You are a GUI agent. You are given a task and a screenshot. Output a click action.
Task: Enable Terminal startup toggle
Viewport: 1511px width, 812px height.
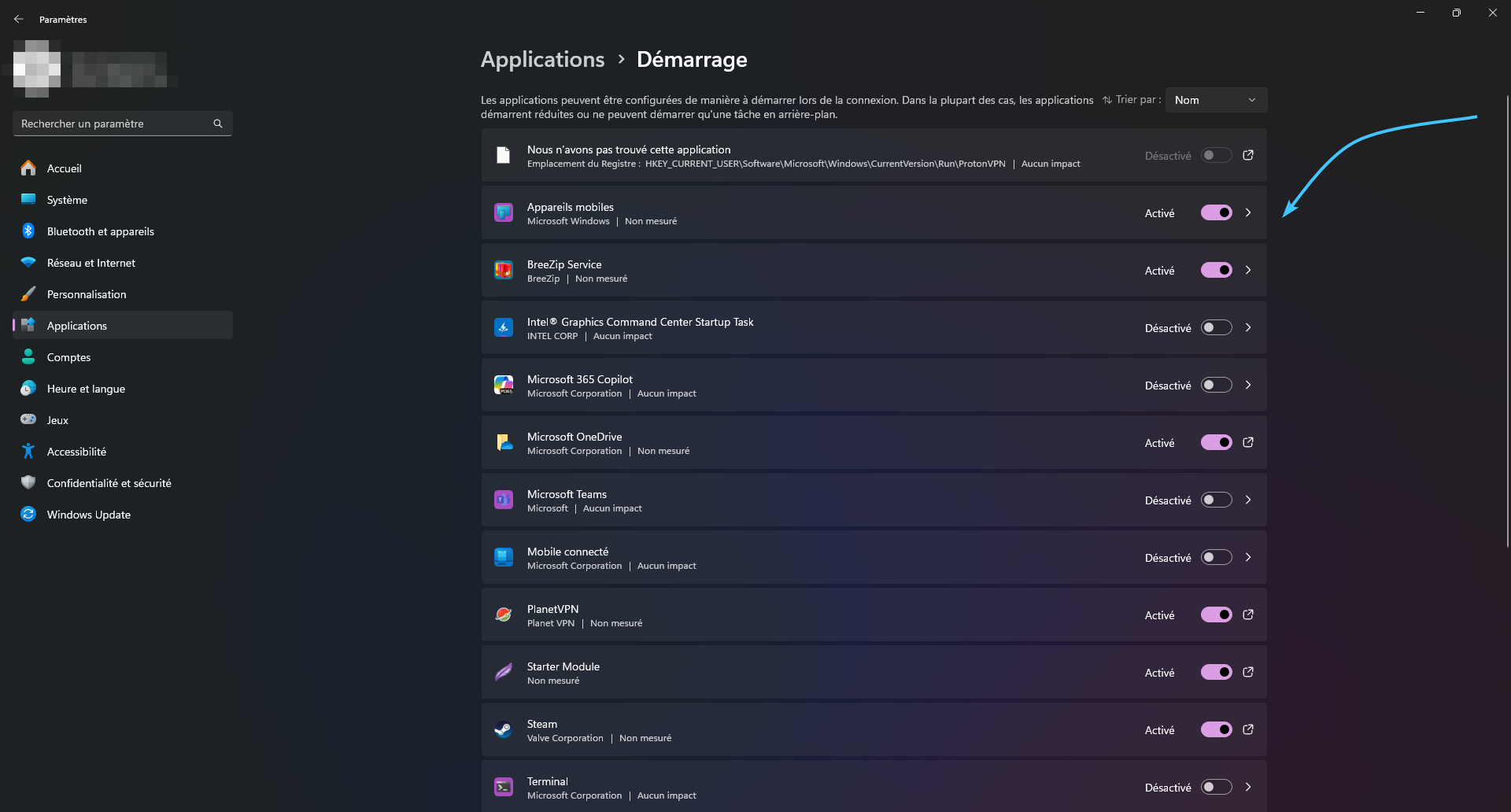1216,787
